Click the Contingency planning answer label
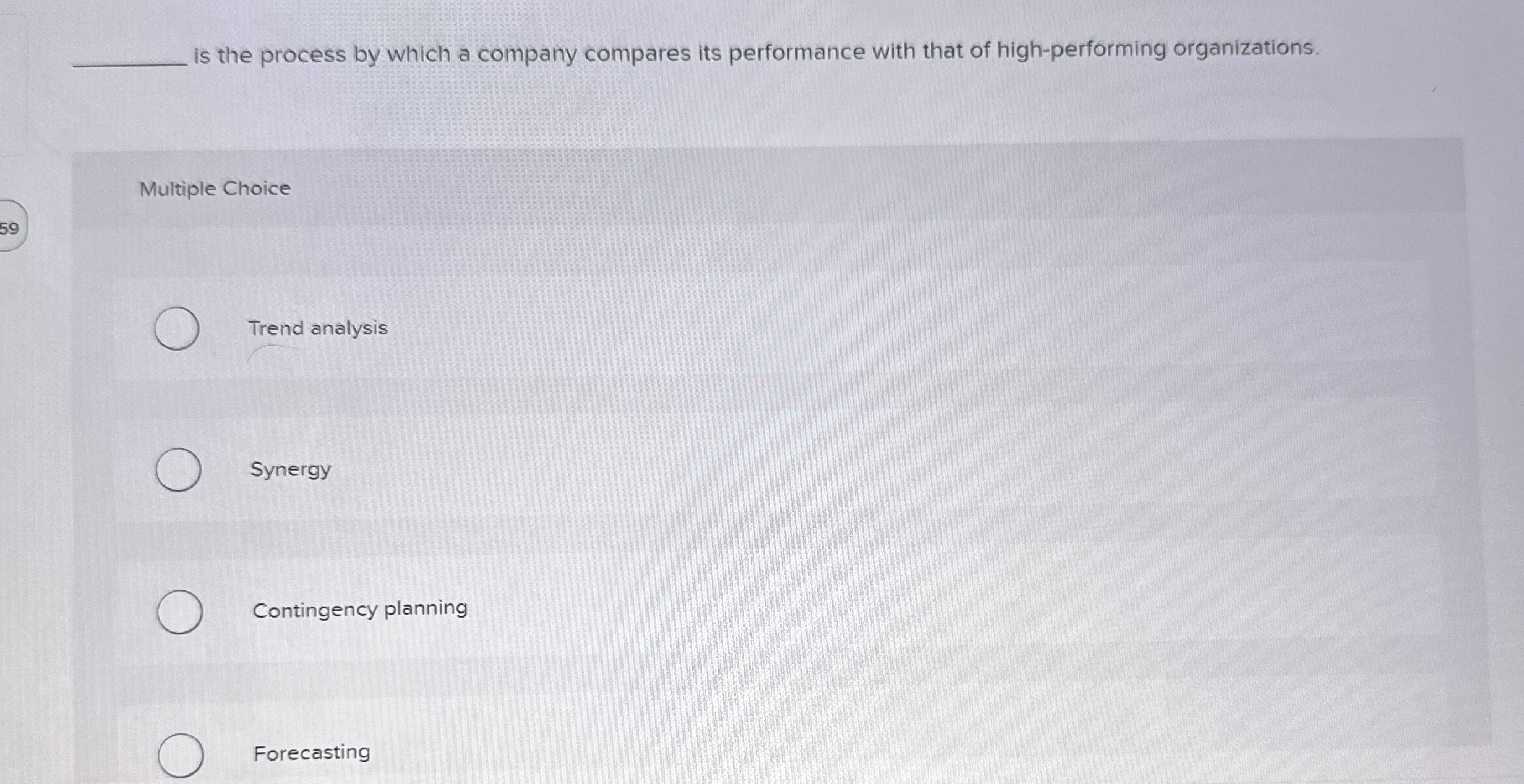1524x784 pixels. click(x=359, y=610)
